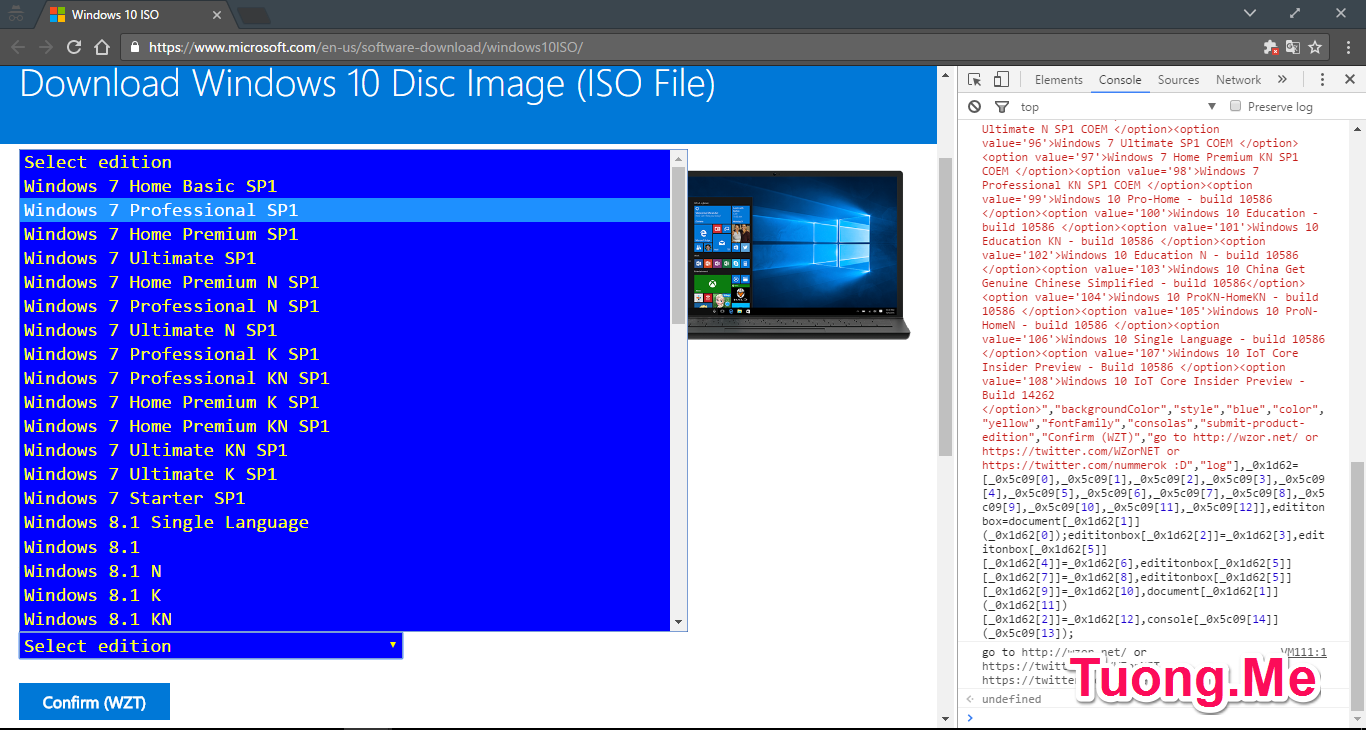Viewport: 1366px width, 730px height.
Task: Open a new tab with the tab button
Action: click(x=253, y=15)
